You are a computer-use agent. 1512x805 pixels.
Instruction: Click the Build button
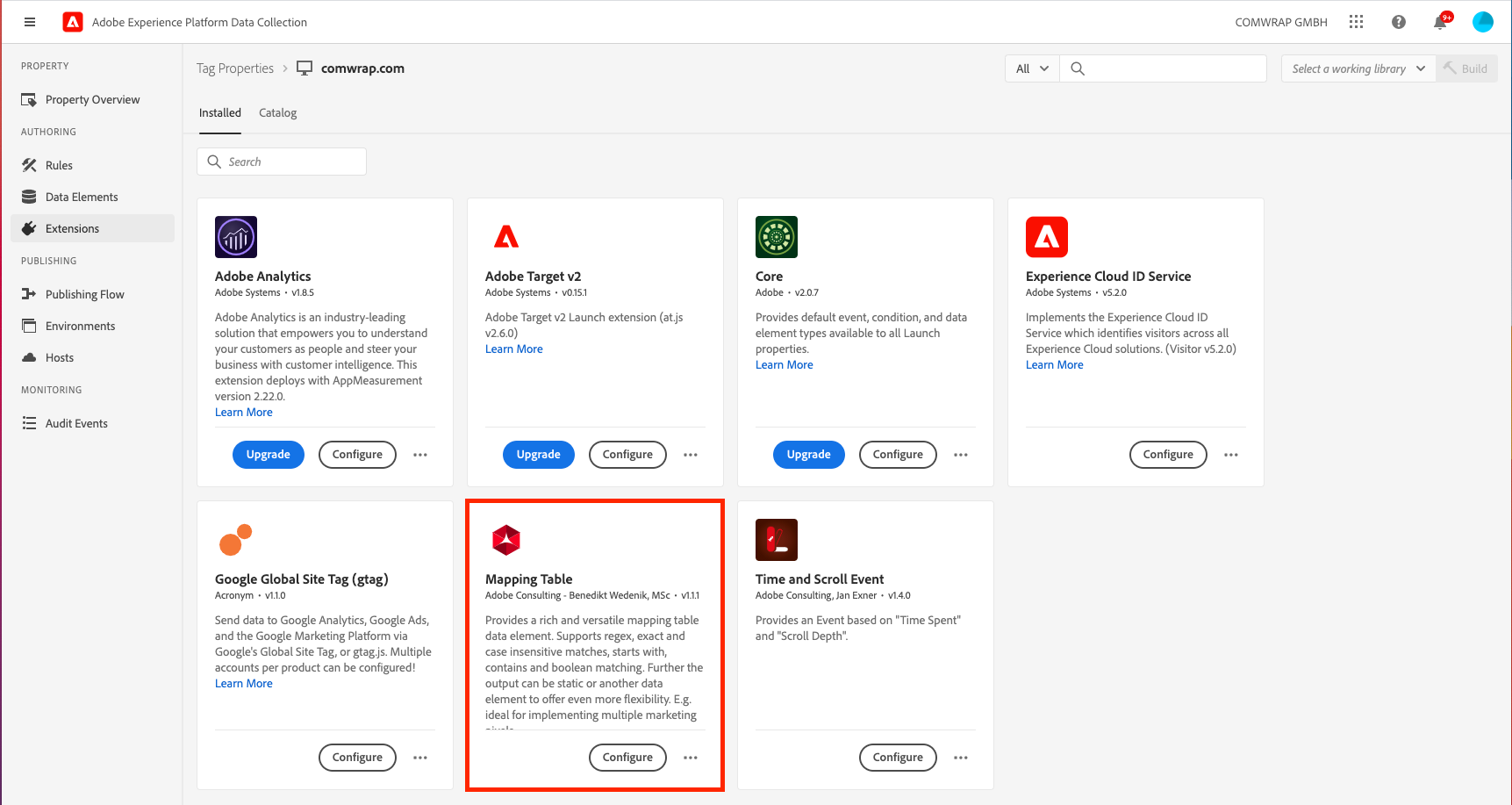click(x=1466, y=68)
